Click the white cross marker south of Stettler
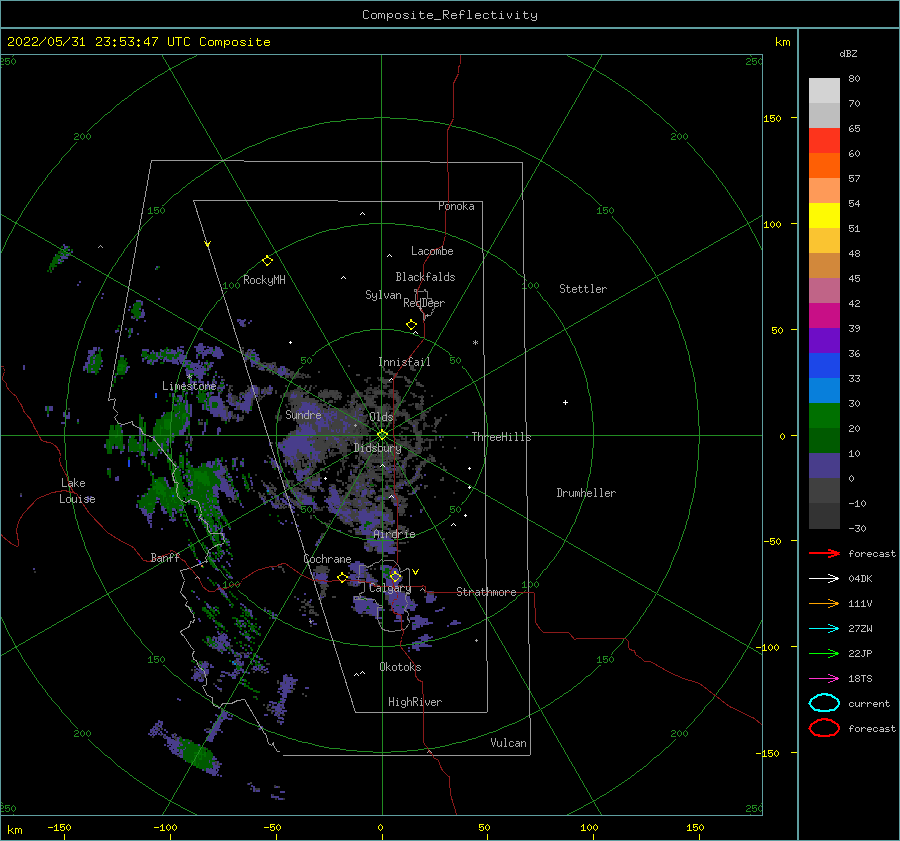 565,402
